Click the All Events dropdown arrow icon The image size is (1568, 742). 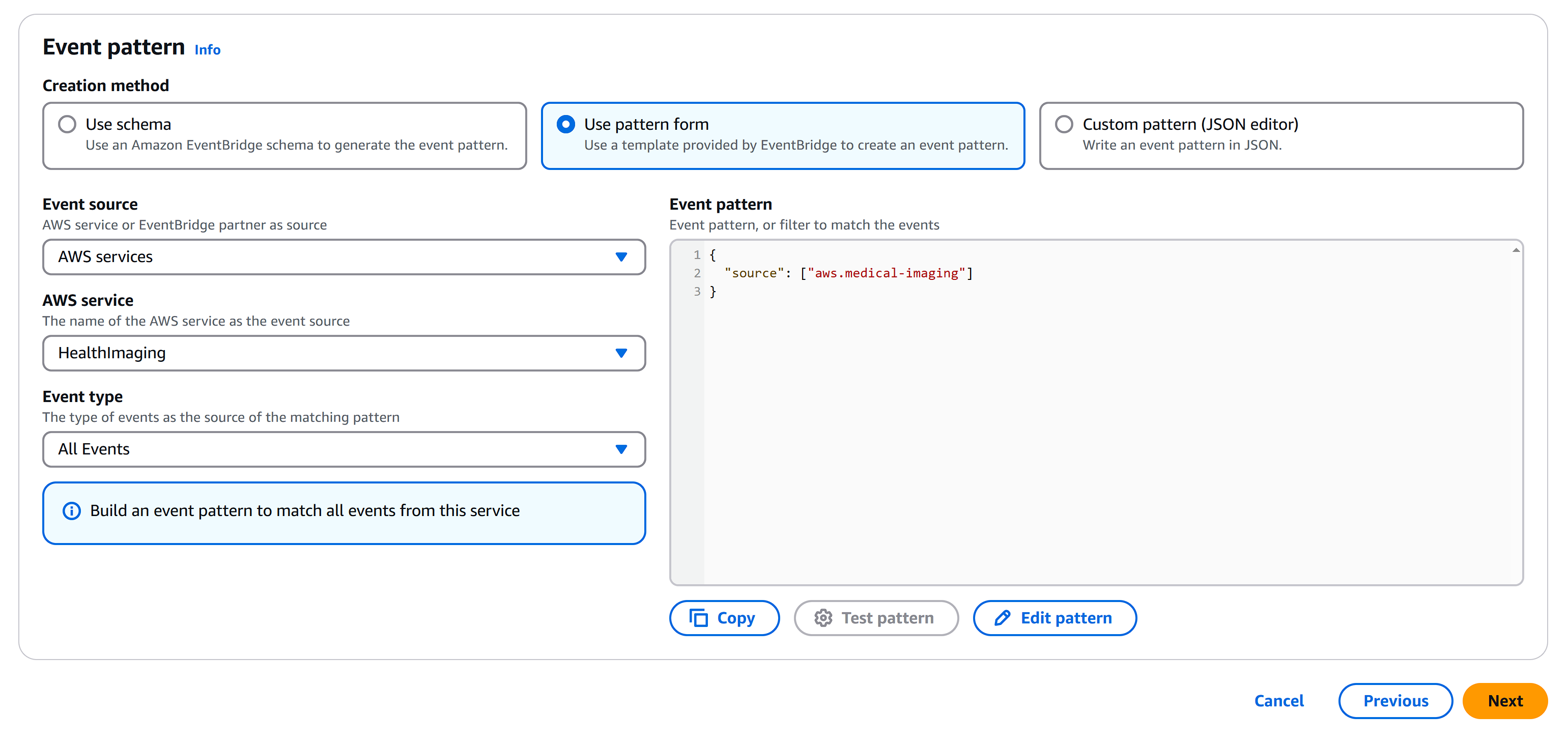point(621,449)
